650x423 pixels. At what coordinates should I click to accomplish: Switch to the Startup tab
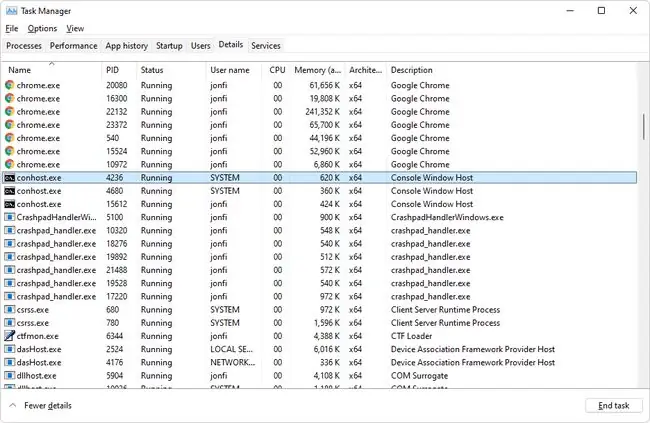coord(169,46)
